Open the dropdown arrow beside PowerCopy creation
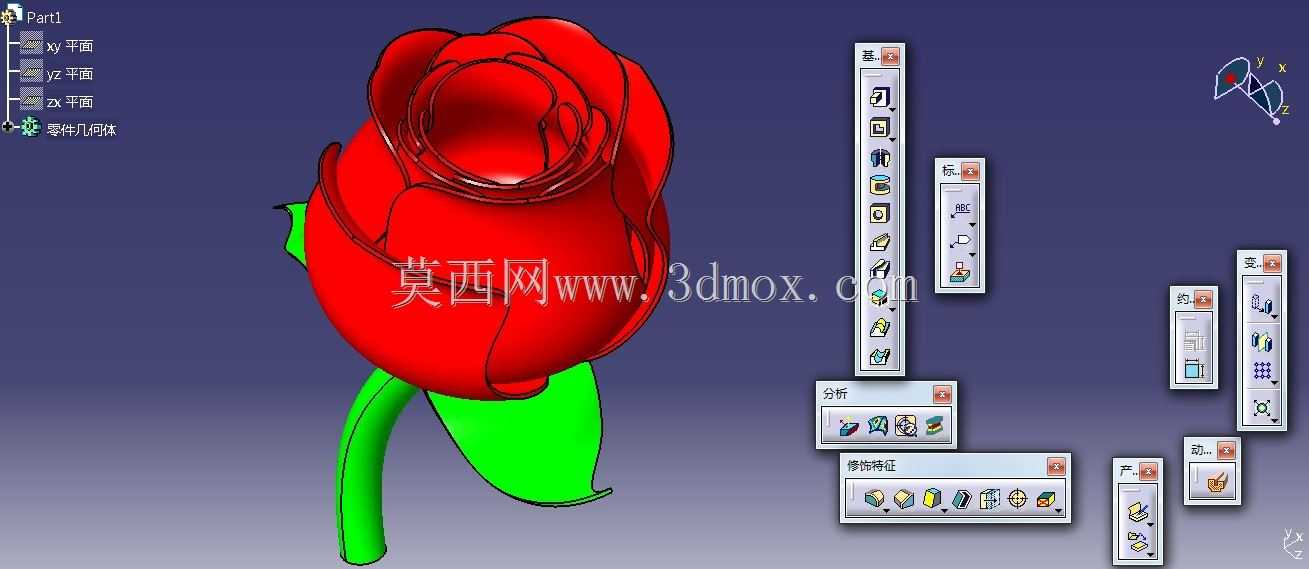Image resolution: width=1309 pixels, height=569 pixels. (x=1150, y=524)
